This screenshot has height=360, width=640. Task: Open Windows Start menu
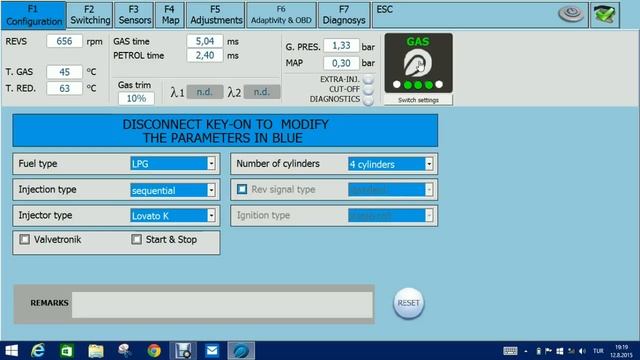click(x=11, y=351)
